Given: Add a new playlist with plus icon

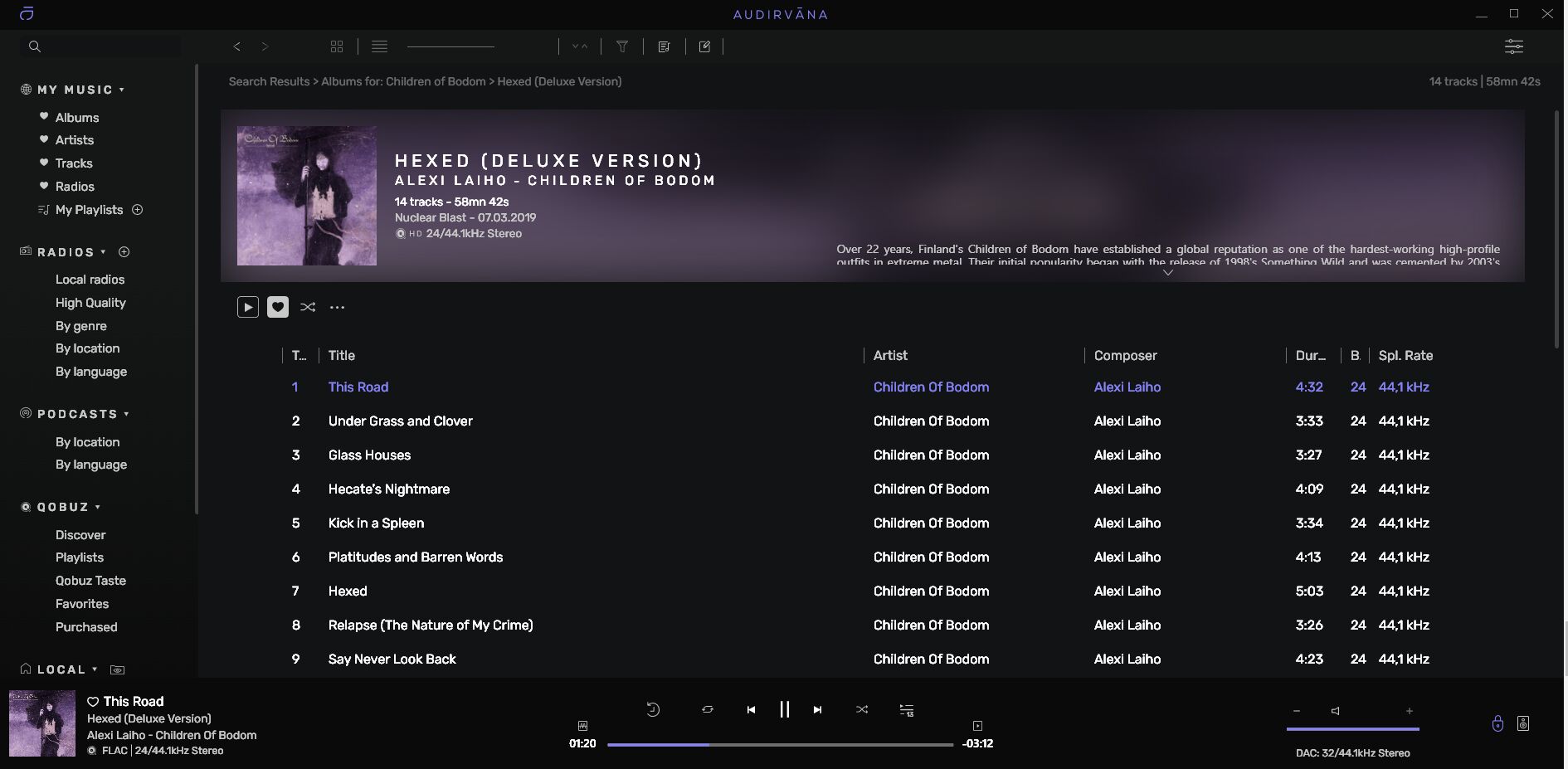Looking at the screenshot, I should point(138,210).
